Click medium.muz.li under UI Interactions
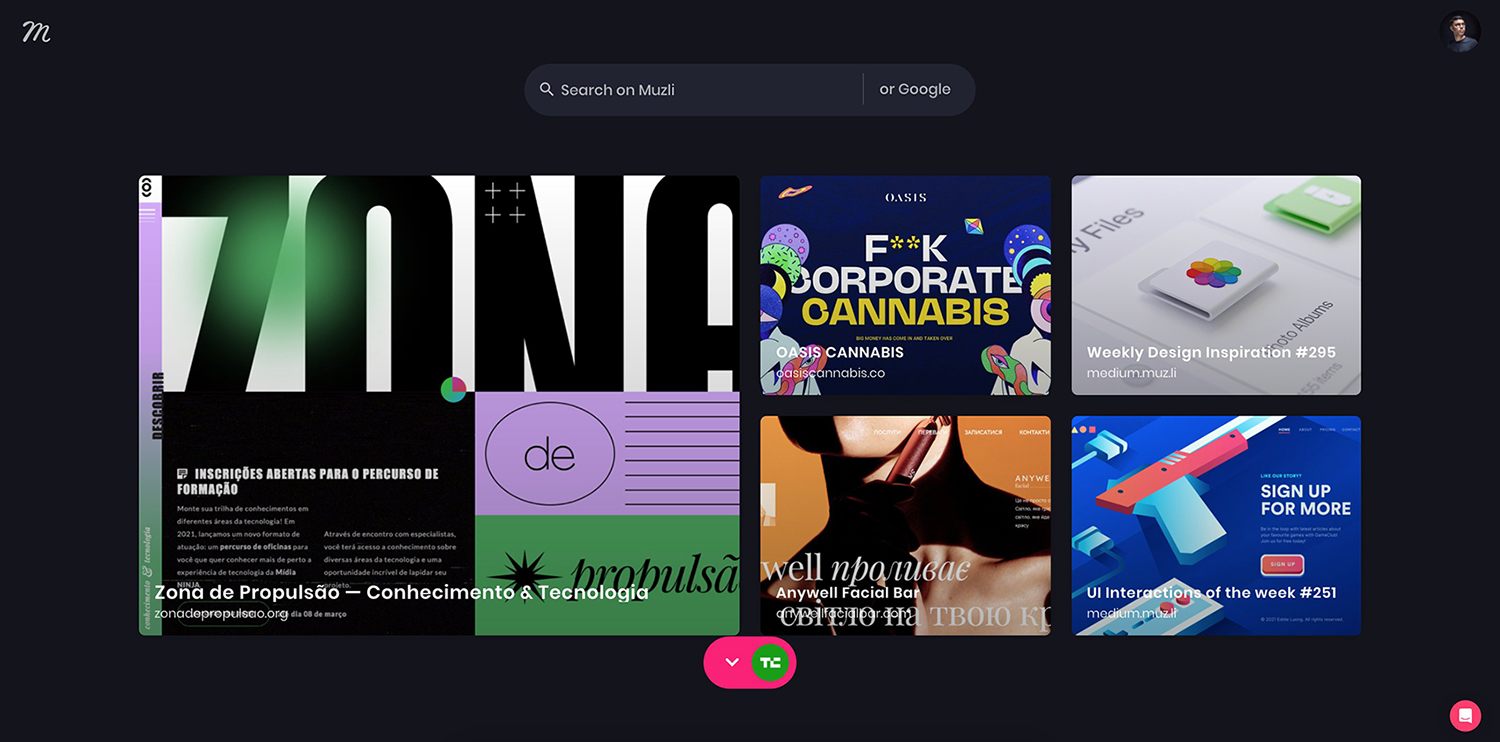This screenshot has height=742, width=1500. click(1131, 613)
